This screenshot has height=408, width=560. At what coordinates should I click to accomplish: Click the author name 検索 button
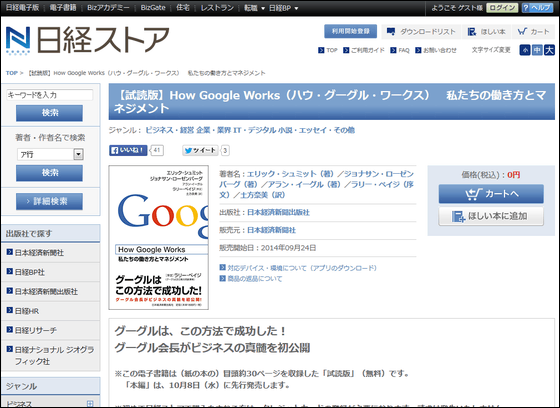(49, 173)
